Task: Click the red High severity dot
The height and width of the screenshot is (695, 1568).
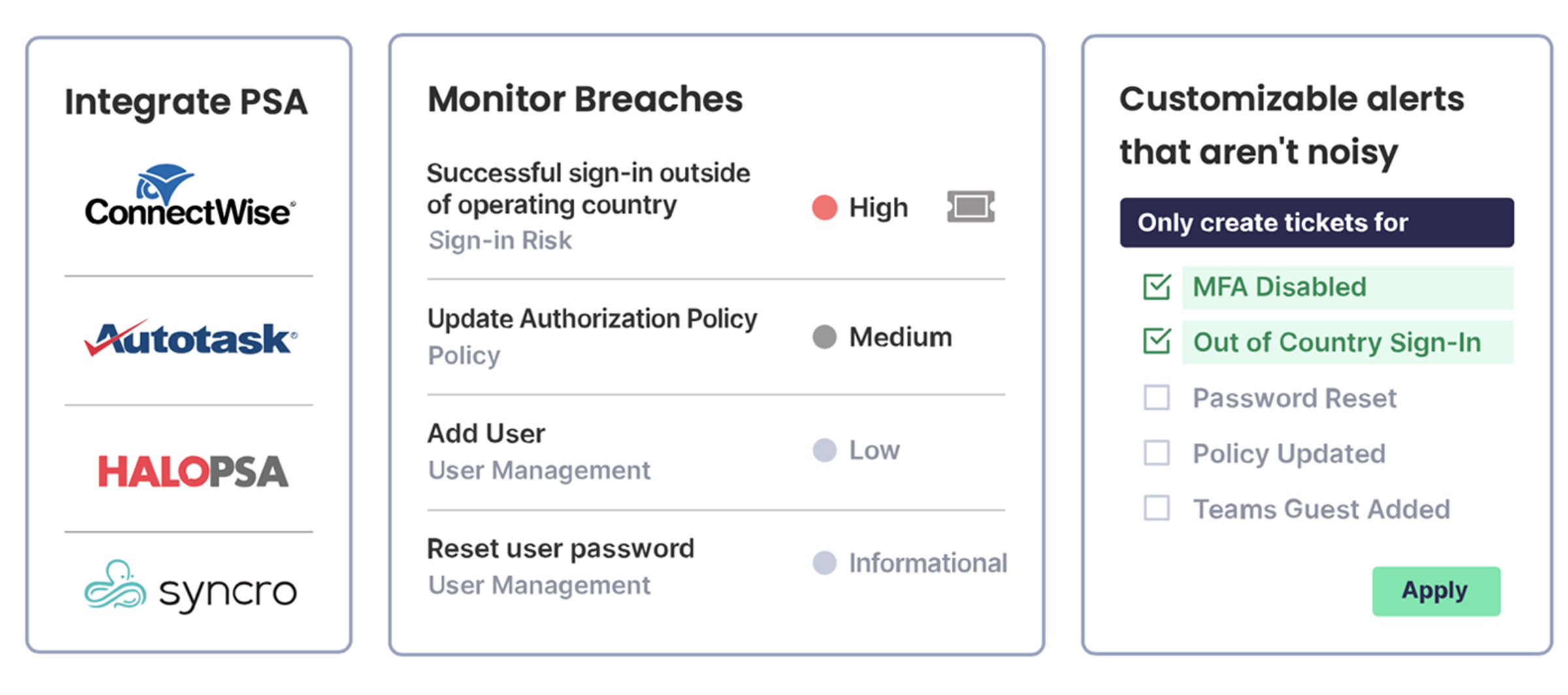Action: [825, 208]
